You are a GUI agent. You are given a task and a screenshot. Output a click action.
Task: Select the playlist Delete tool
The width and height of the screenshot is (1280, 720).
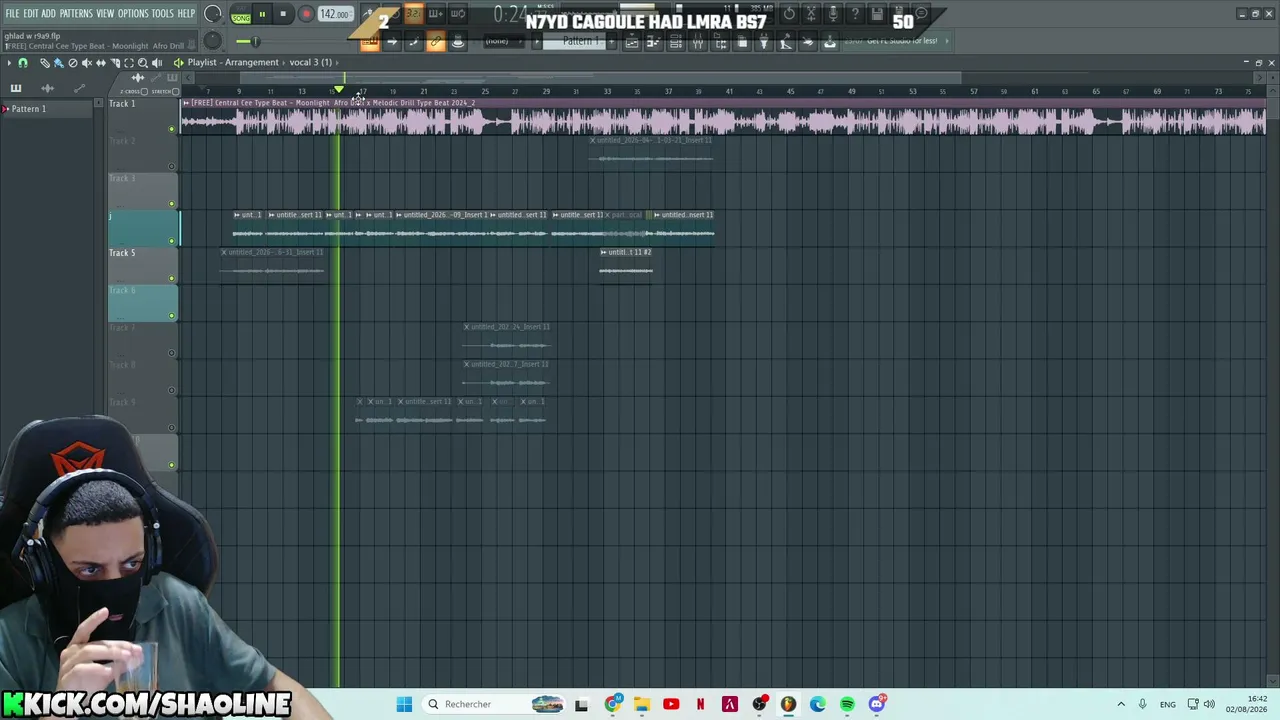[72, 62]
